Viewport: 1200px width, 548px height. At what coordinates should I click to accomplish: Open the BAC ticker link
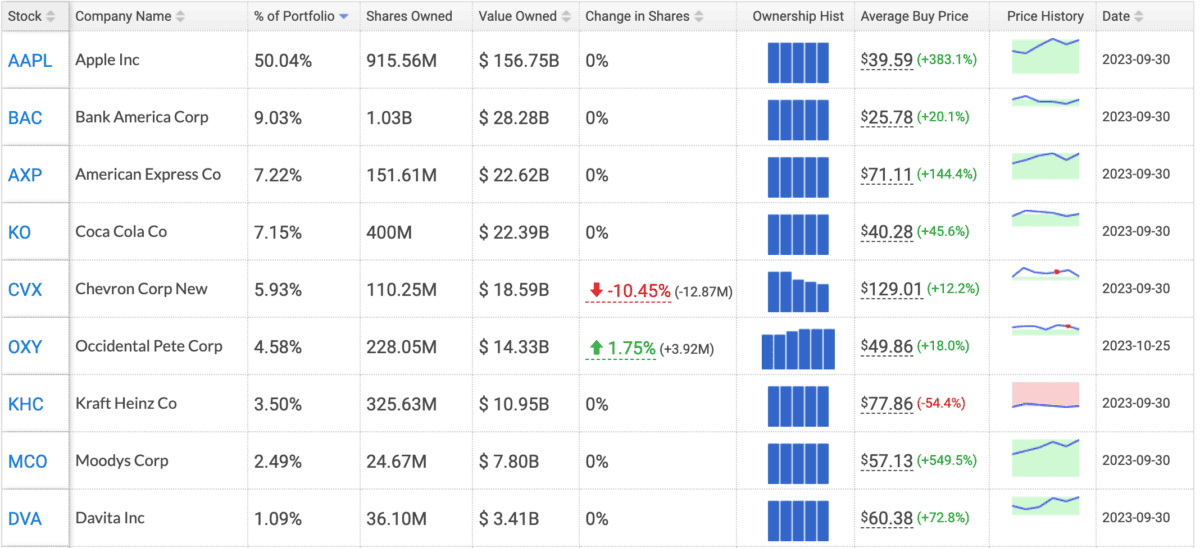(x=25, y=118)
